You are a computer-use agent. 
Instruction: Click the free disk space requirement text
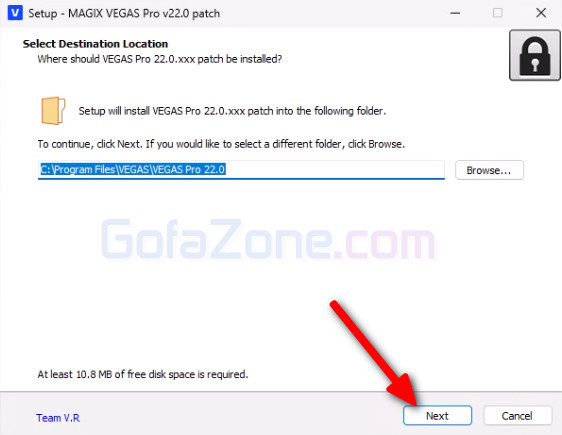pyautogui.click(x=143, y=374)
